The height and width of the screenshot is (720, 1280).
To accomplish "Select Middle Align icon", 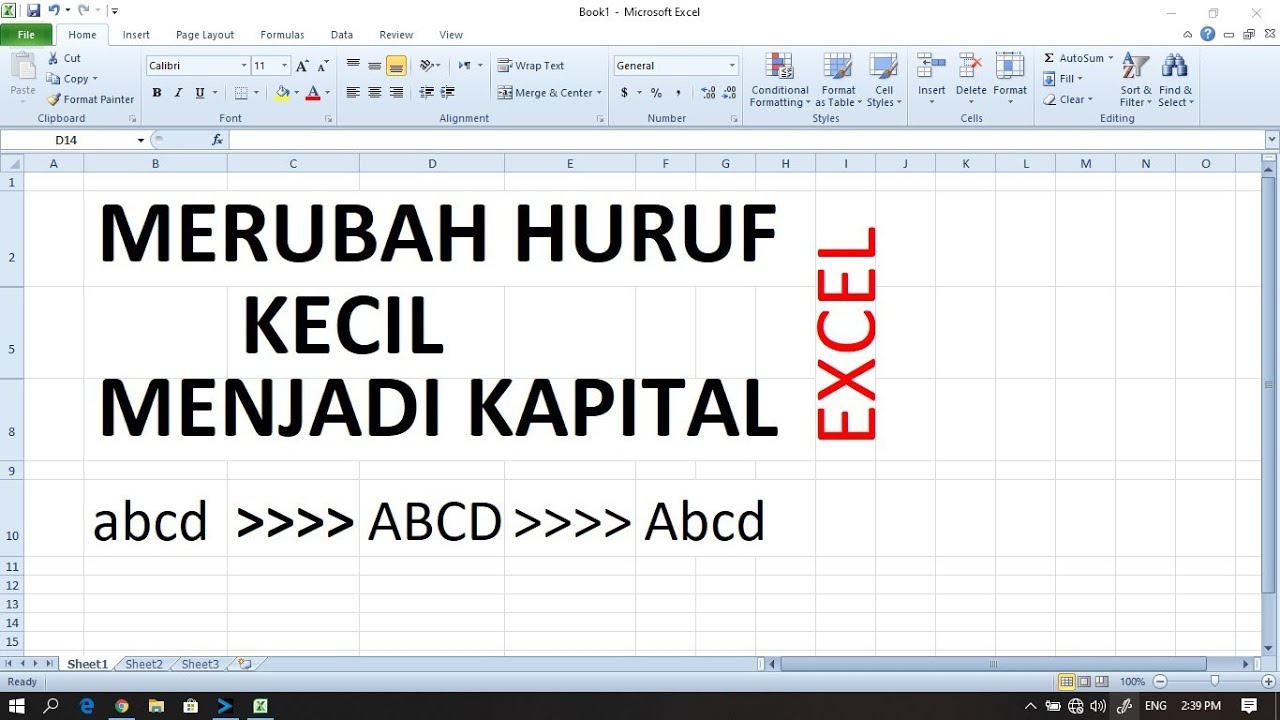I will (x=374, y=66).
